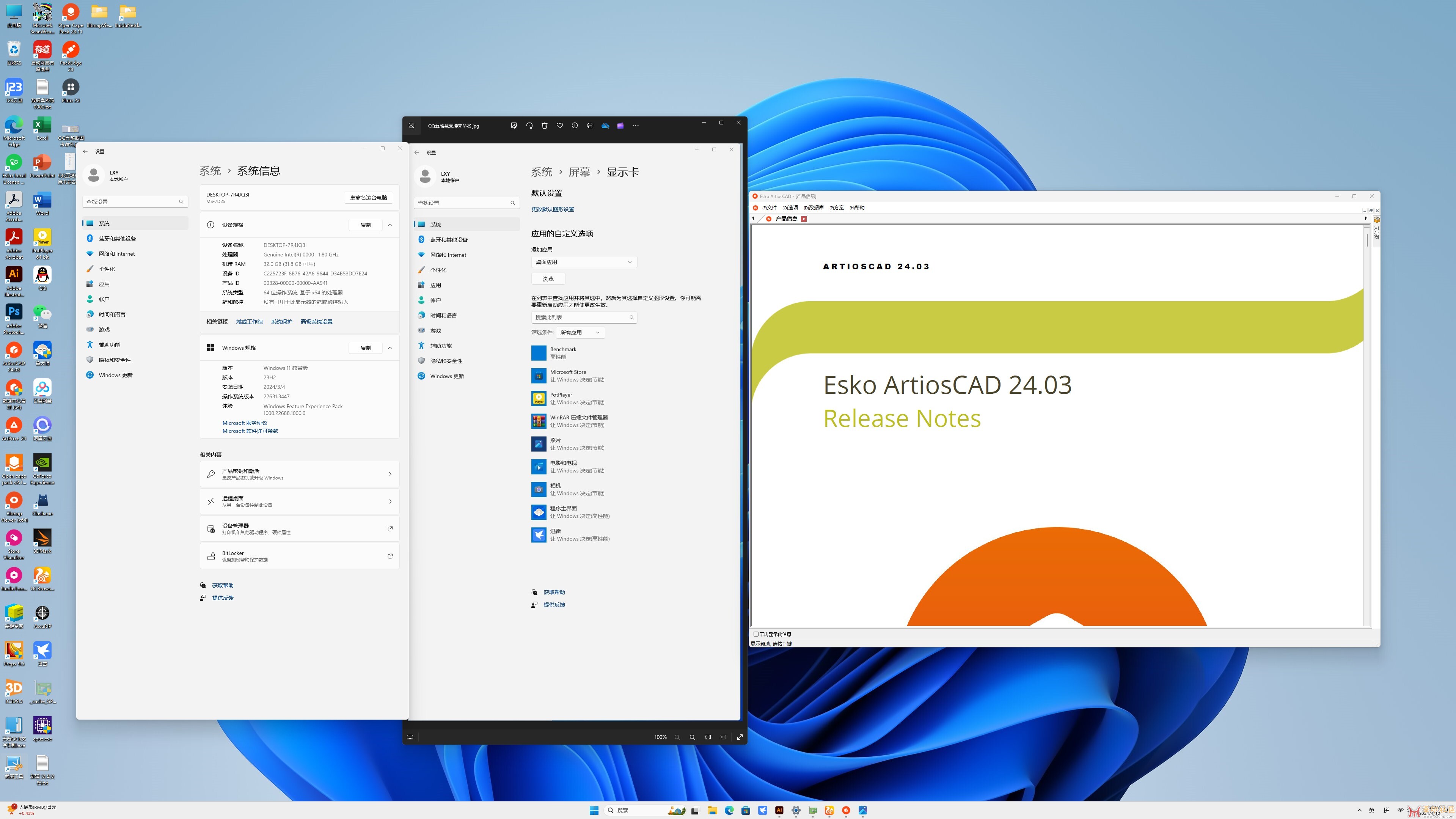Click the zoom-out magnifier in Photos
The image size is (1456, 819).
[x=677, y=737]
